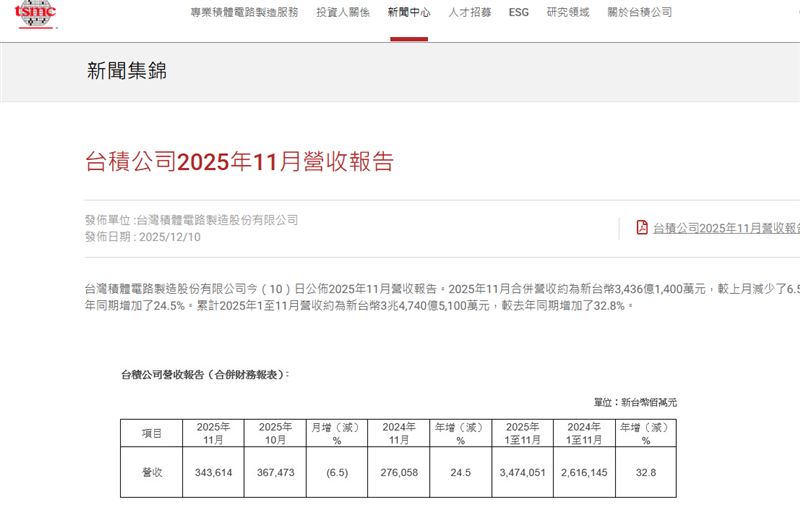Click the 發佈日期 2025/12/10 line
This screenshot has height=507, width=800.
coord(142,237)
